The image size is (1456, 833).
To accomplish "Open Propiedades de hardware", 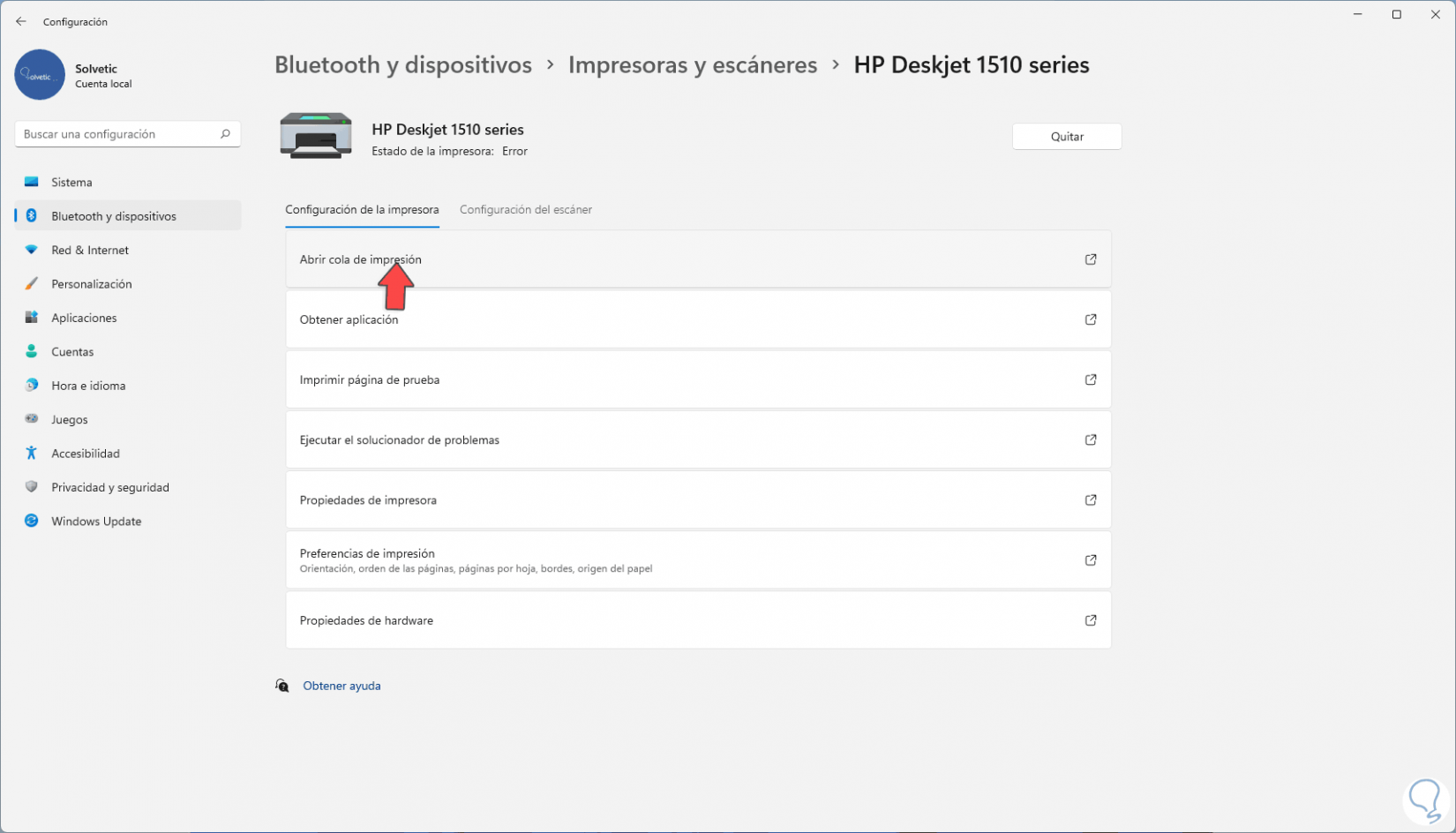I will 698,620.
